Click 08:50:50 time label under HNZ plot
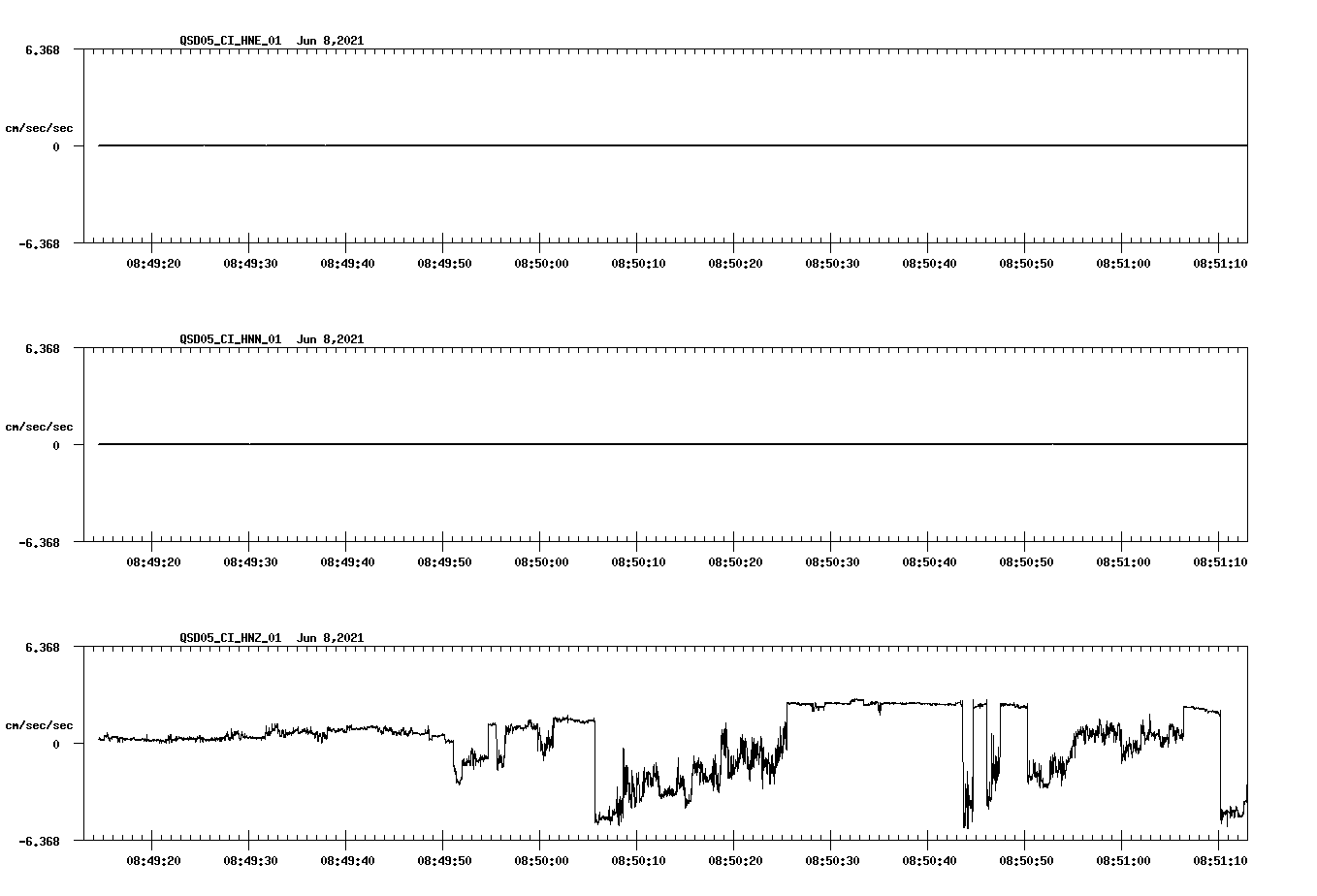1317x896 pixels. click(1026, 861)
